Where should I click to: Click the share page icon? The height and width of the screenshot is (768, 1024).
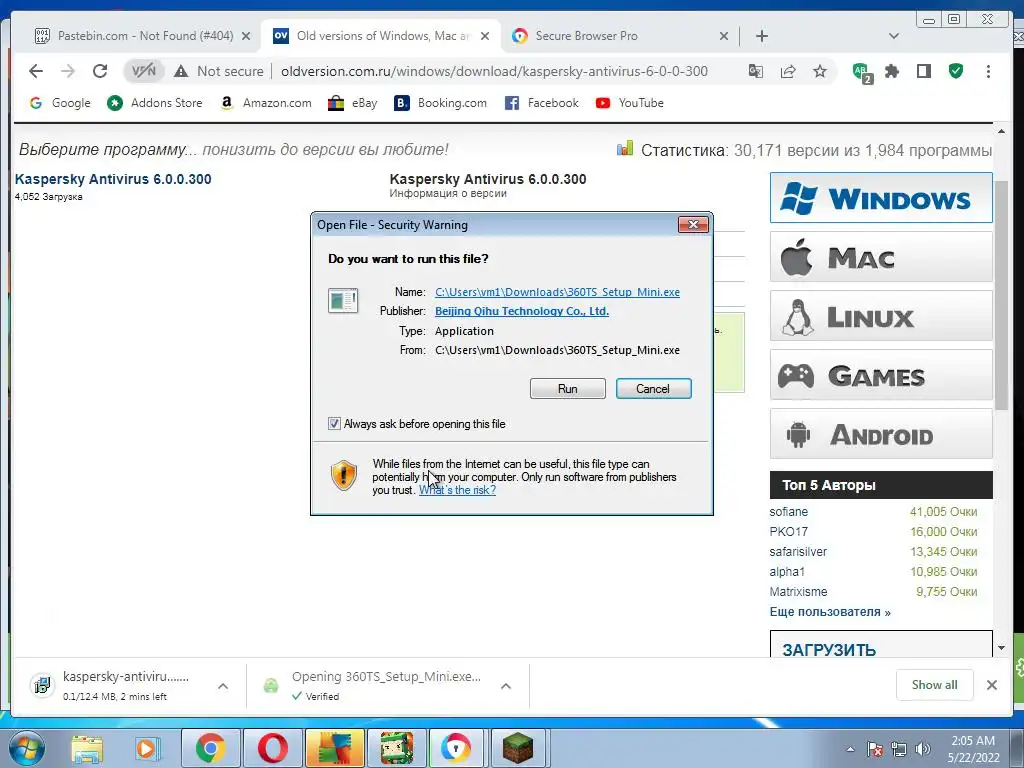click(x=788, y=71)
